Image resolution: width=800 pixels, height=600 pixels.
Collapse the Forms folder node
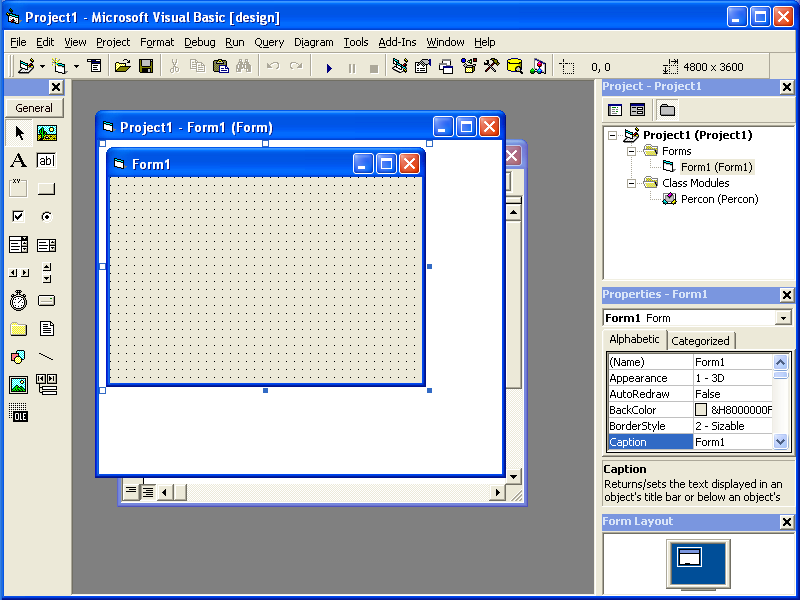tap(631, 151)
